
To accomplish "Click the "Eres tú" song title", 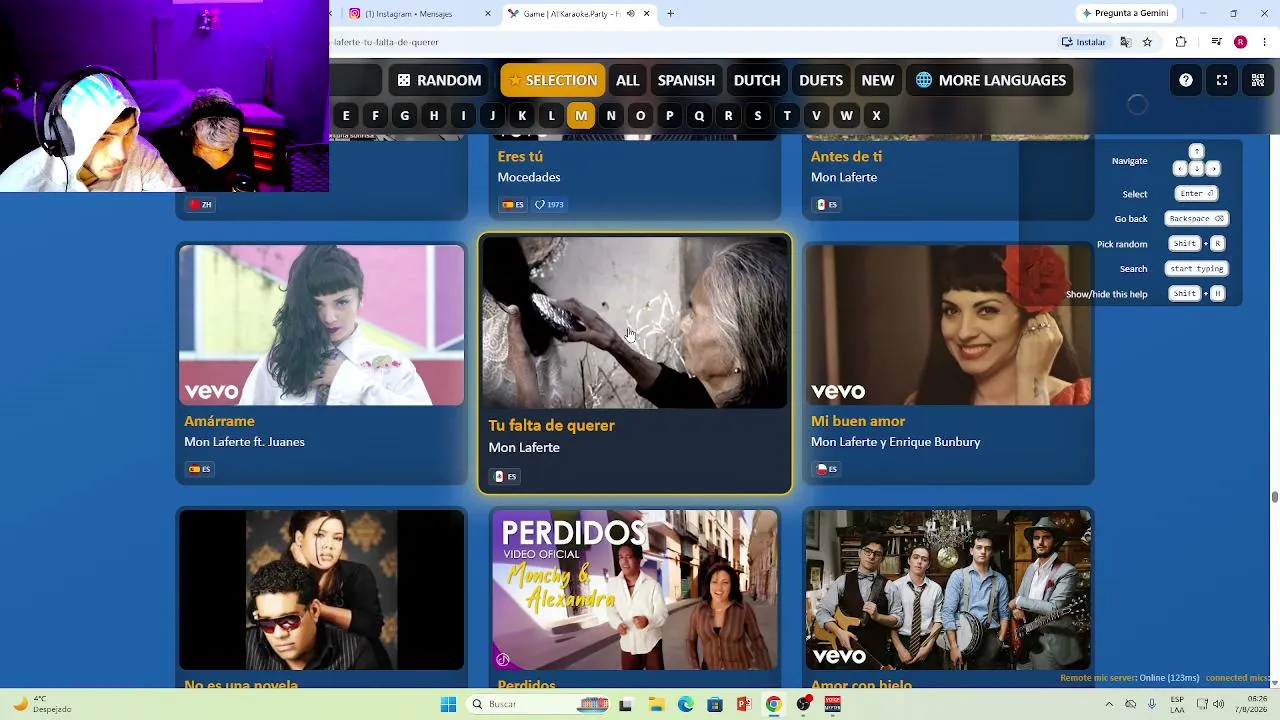I will pyautogui.click(x=520, y=156).
